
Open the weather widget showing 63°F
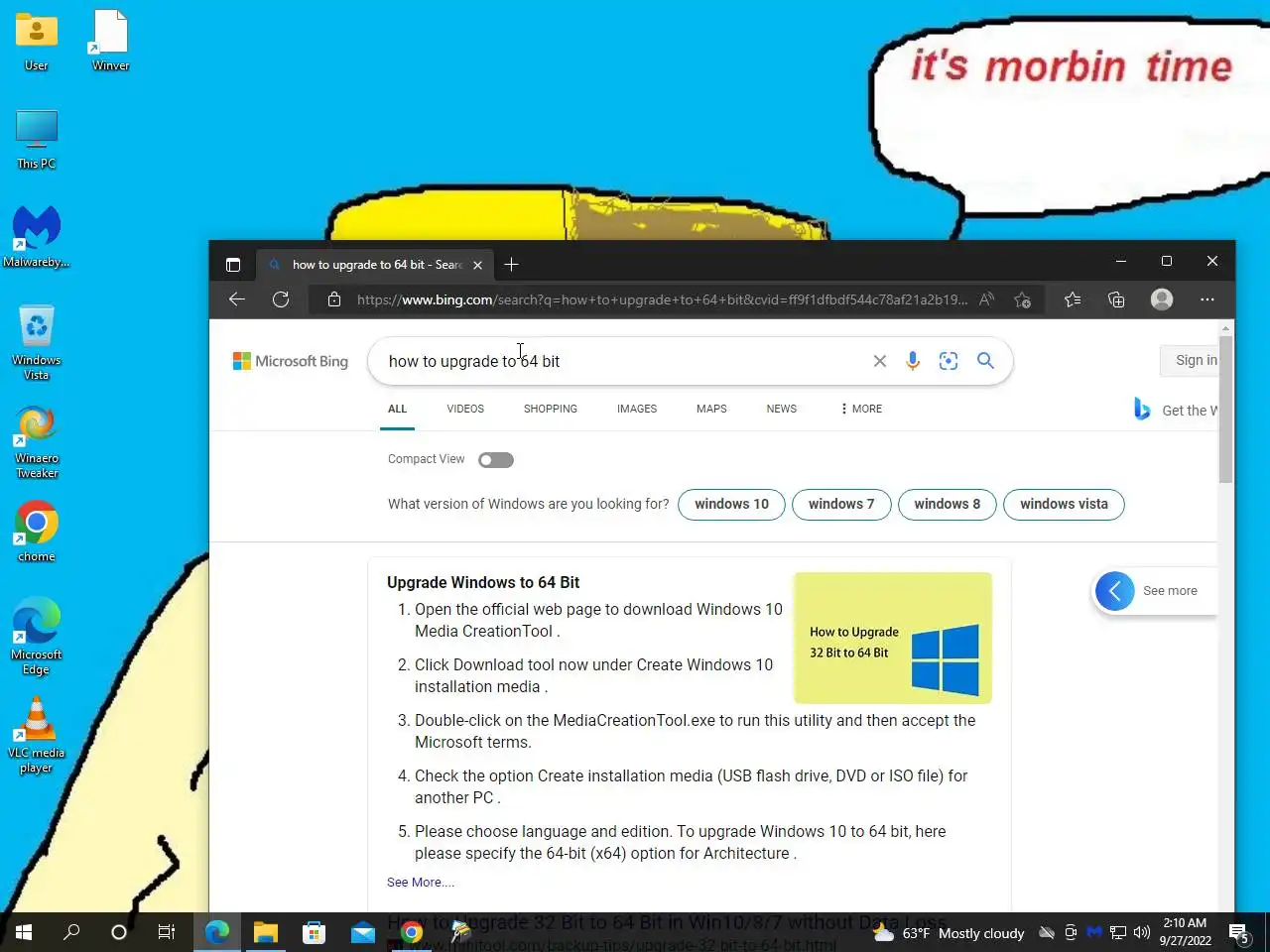pos(948,932)
